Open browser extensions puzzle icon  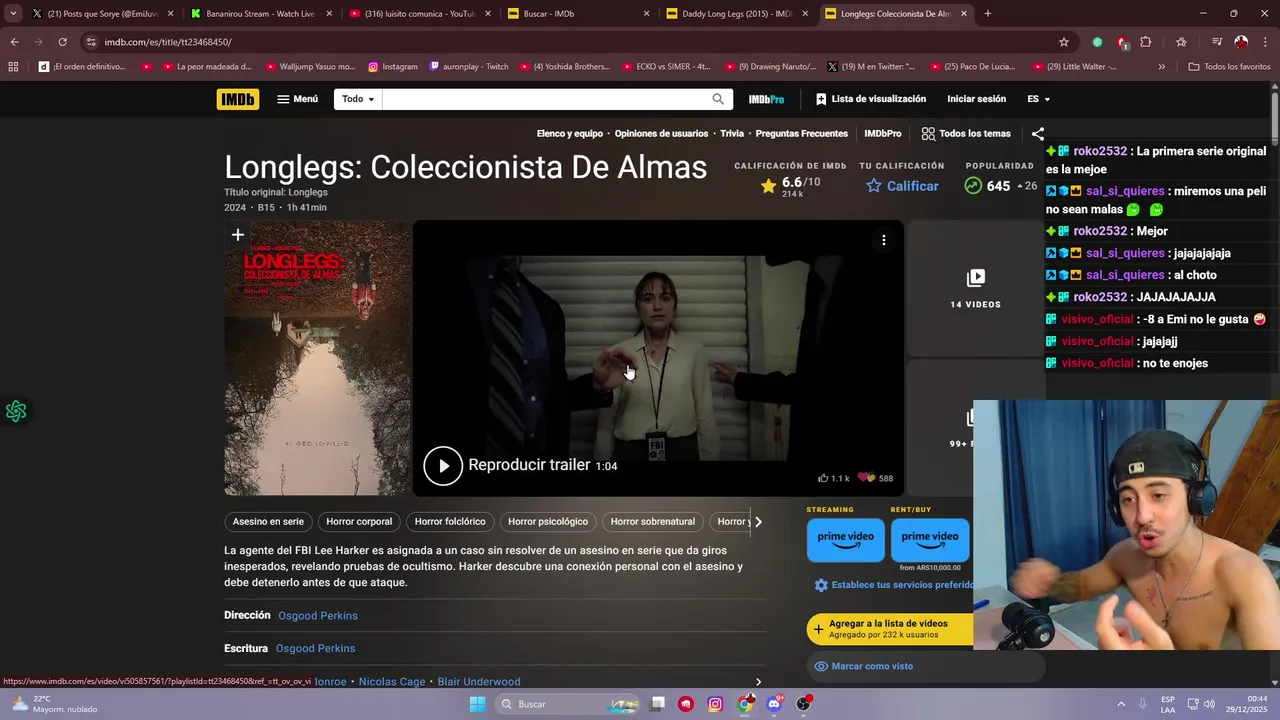[x=1146, y=42]
